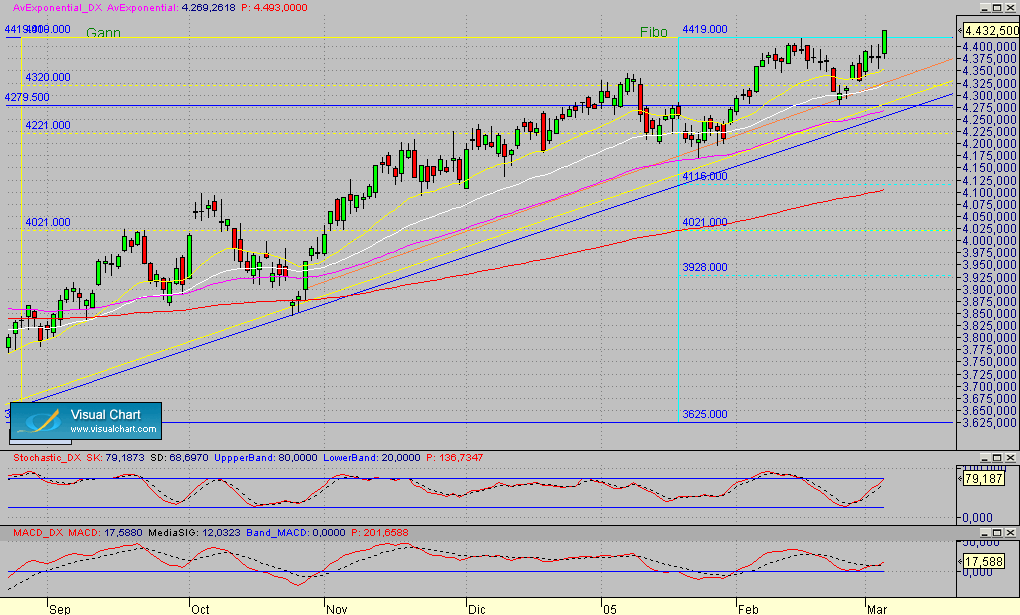Click the 4320.000 level label
Viewport: 1020px width, 615px height.
click(x=47, y=77)
